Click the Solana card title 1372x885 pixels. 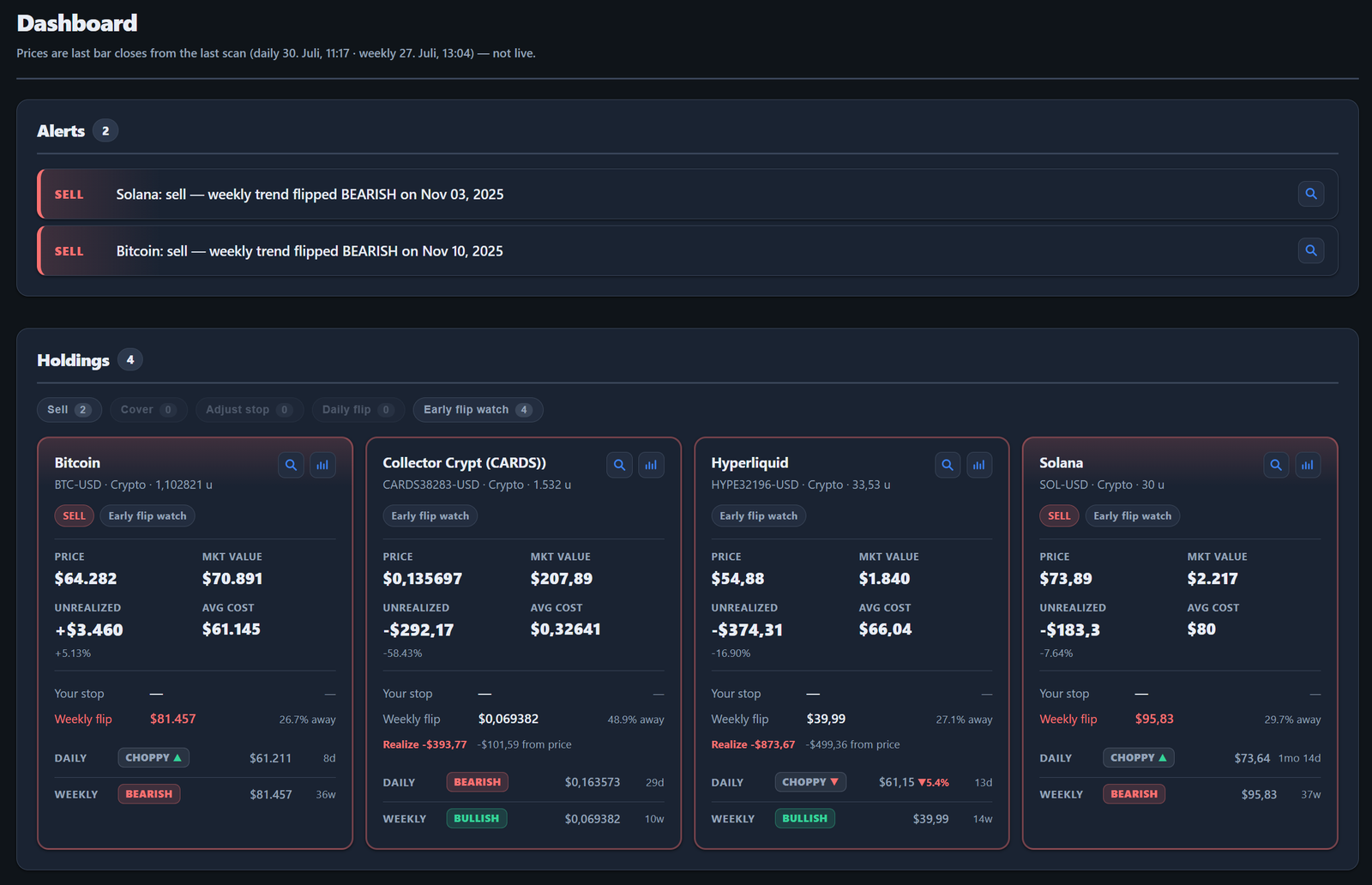coord(1062,463)
